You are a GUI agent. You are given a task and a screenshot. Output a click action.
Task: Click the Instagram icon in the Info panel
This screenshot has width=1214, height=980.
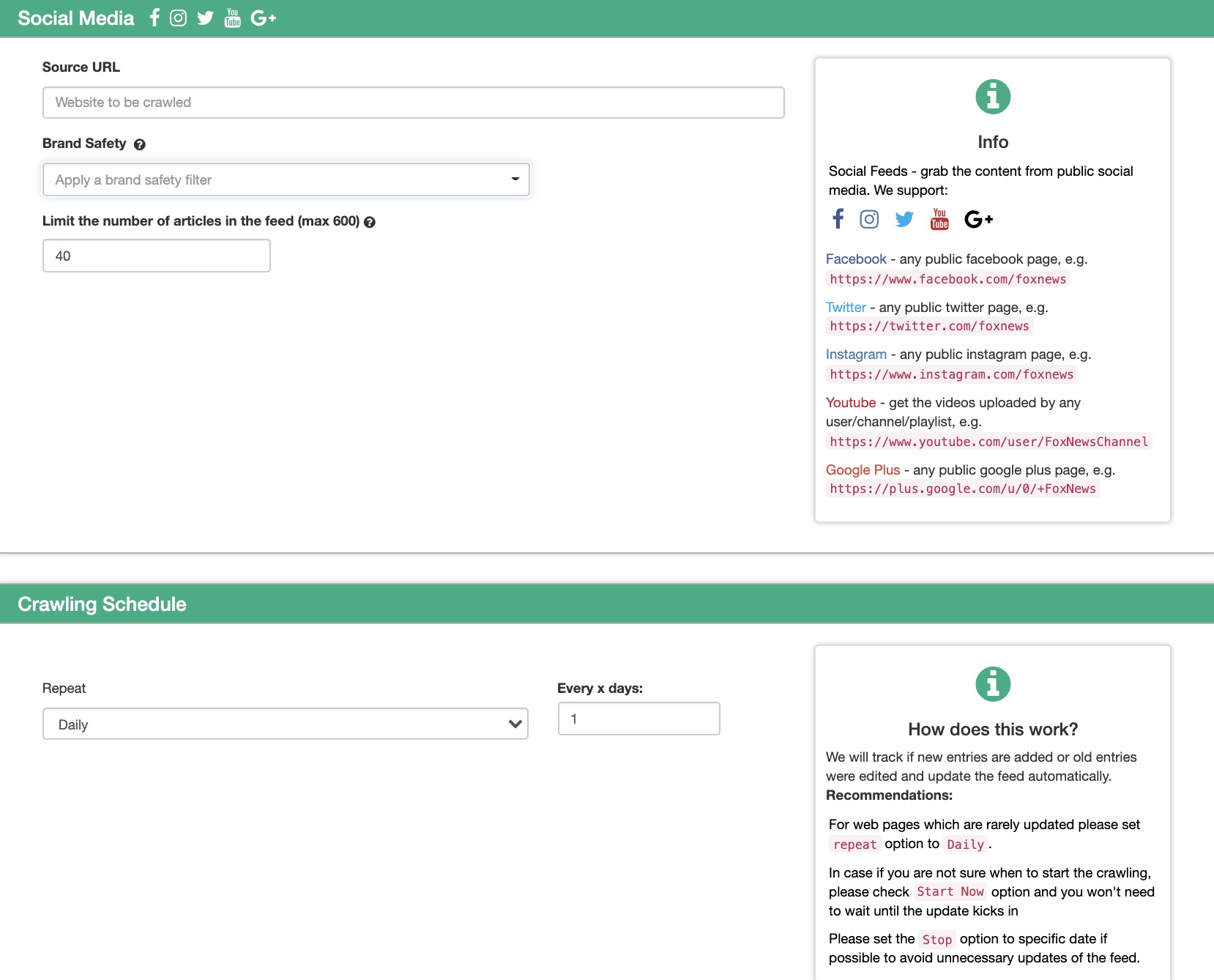click(869, 219)
